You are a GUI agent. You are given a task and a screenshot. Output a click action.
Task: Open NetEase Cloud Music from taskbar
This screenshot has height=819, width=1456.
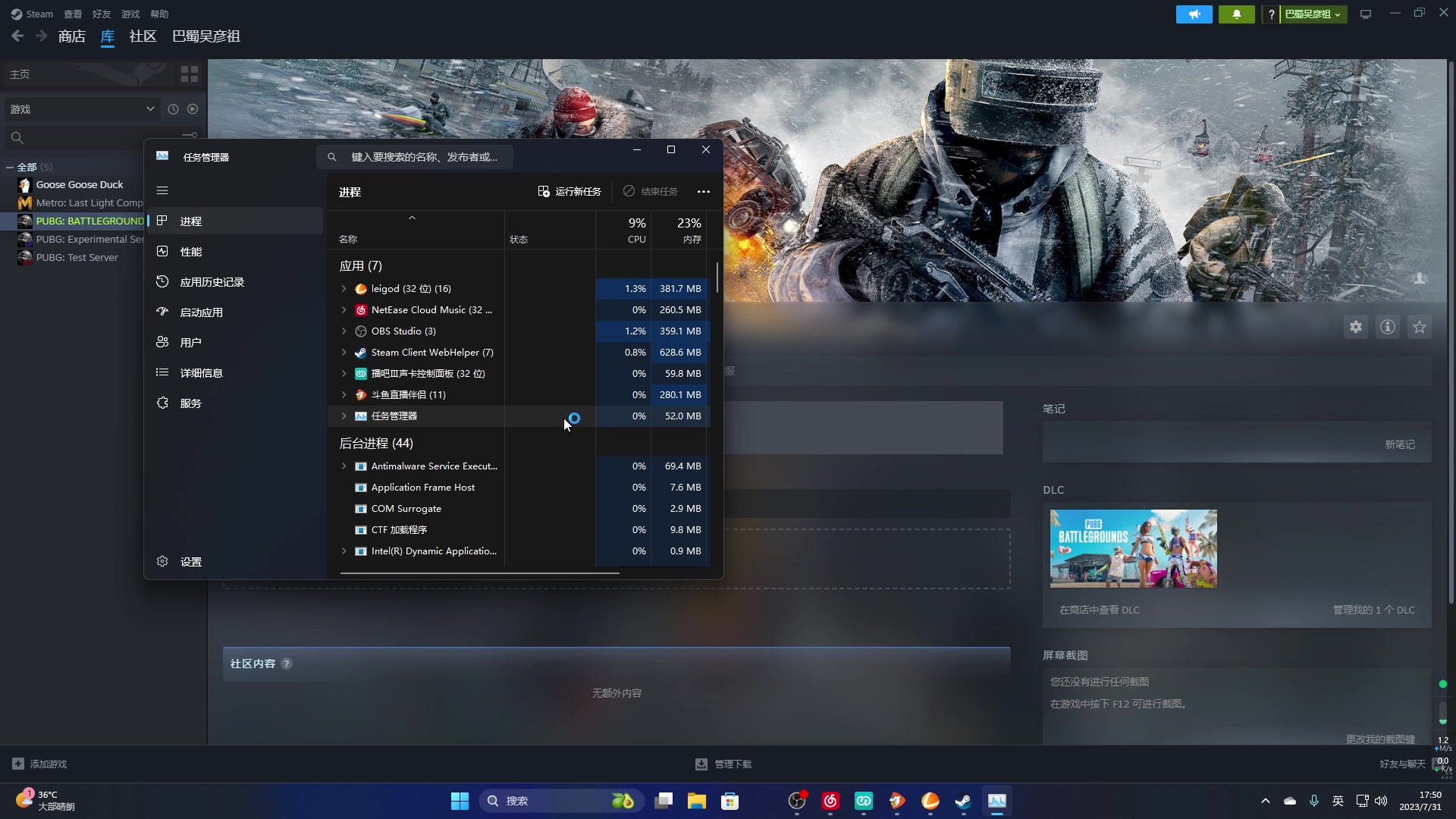[830, 801]
